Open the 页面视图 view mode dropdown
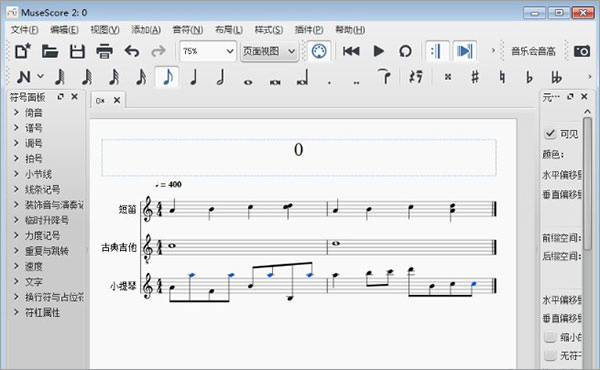The image size is (600, 370). point(269,51)
